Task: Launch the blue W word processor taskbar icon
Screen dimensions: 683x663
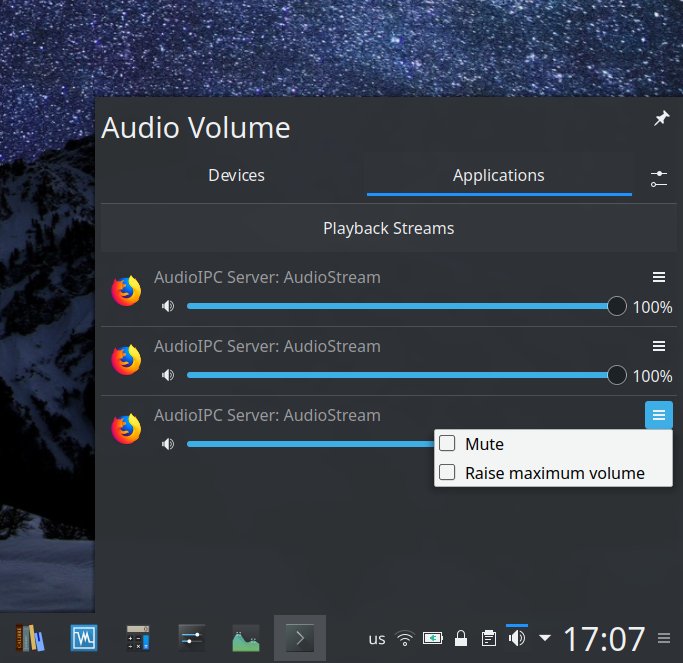Action: pos(84,638)
